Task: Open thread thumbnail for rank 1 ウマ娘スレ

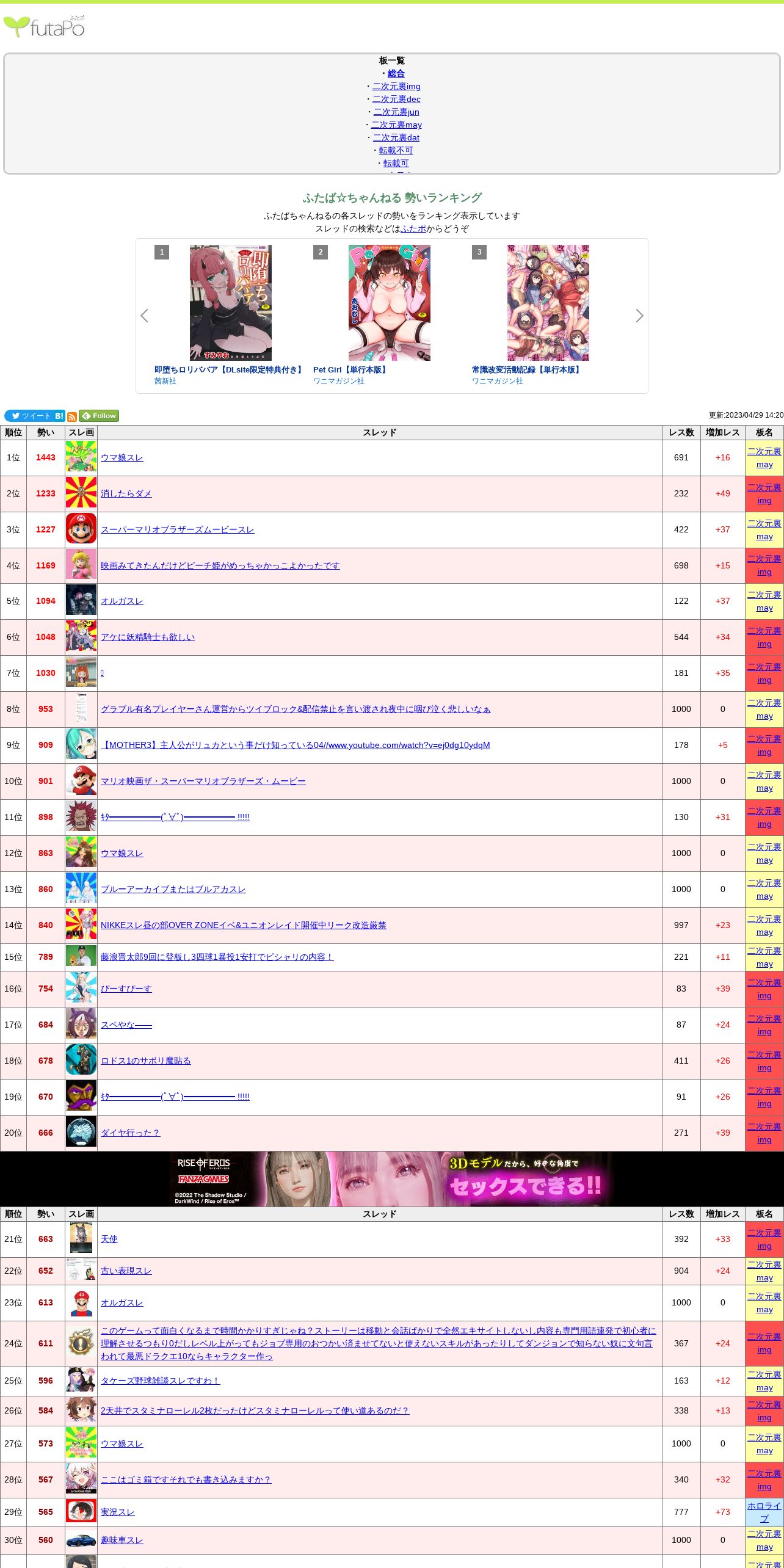Action: (81, 456)
